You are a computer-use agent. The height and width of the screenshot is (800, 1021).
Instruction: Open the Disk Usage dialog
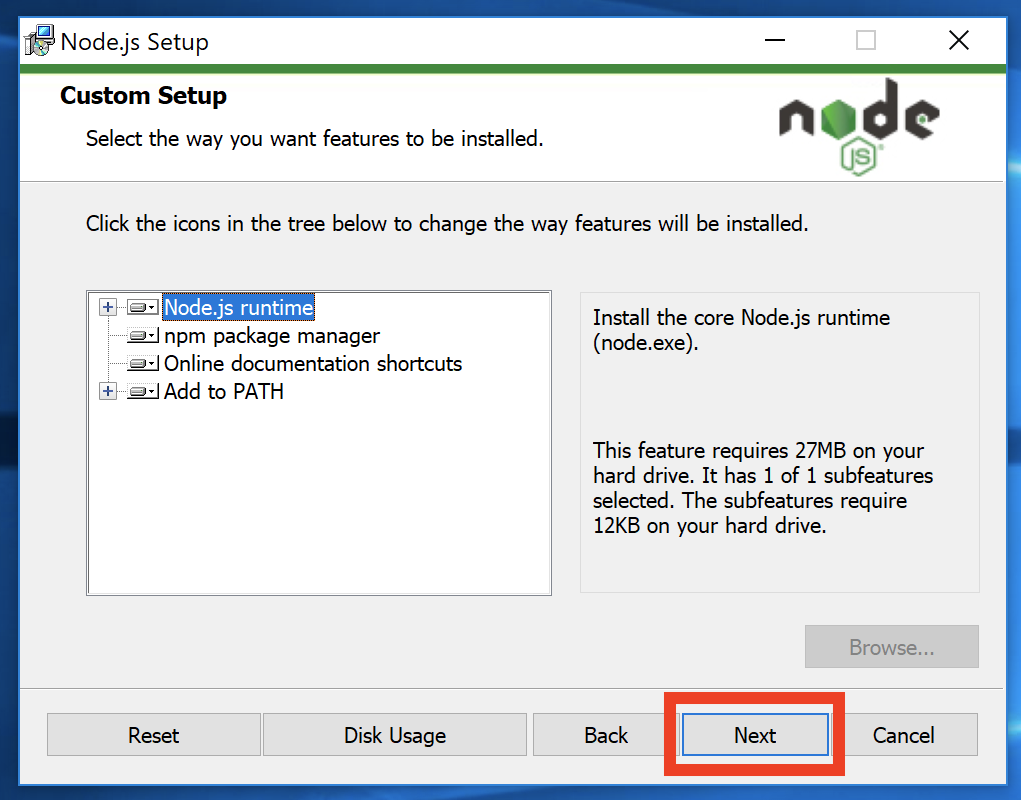[394, 735]
